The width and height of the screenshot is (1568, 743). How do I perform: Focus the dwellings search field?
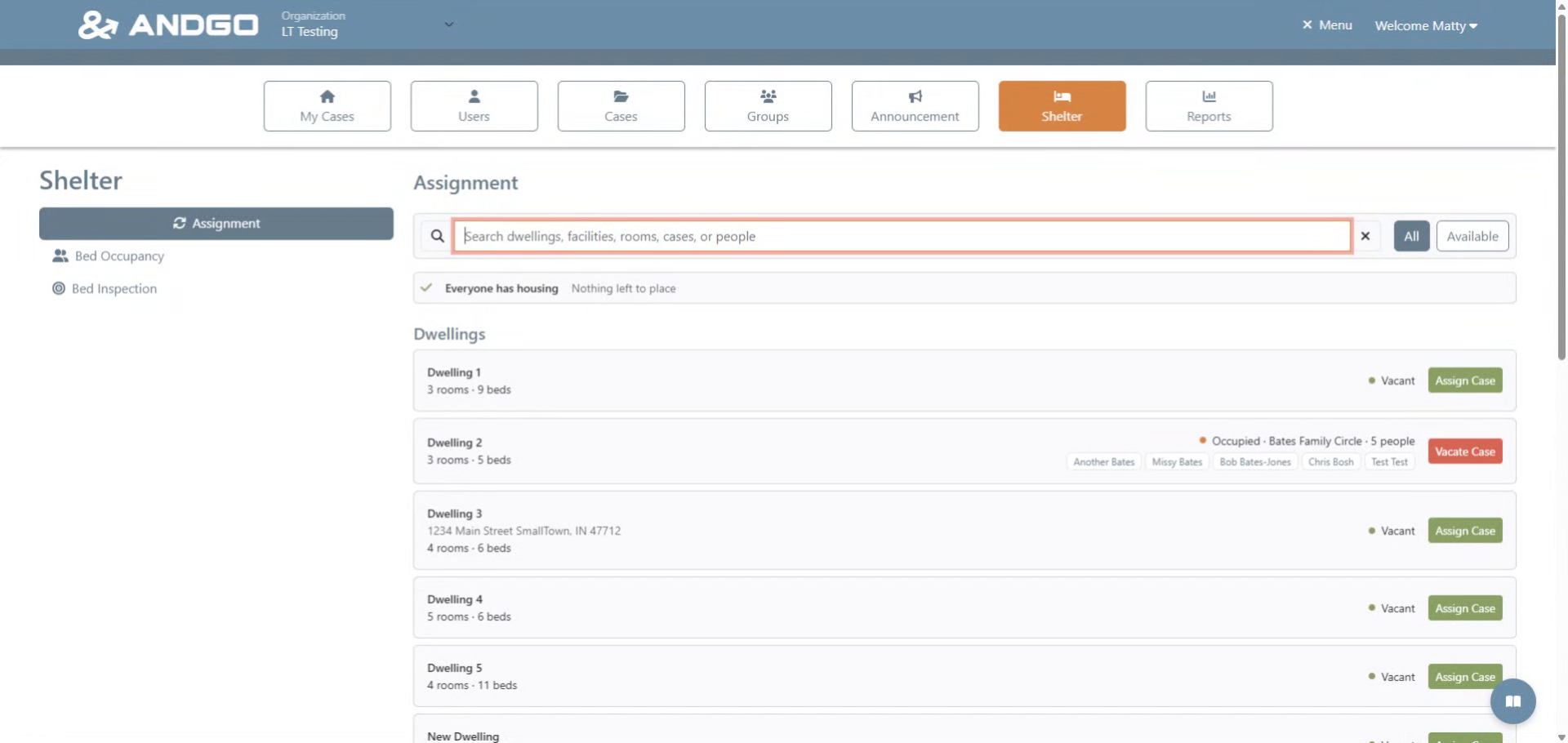coord(902,236)
